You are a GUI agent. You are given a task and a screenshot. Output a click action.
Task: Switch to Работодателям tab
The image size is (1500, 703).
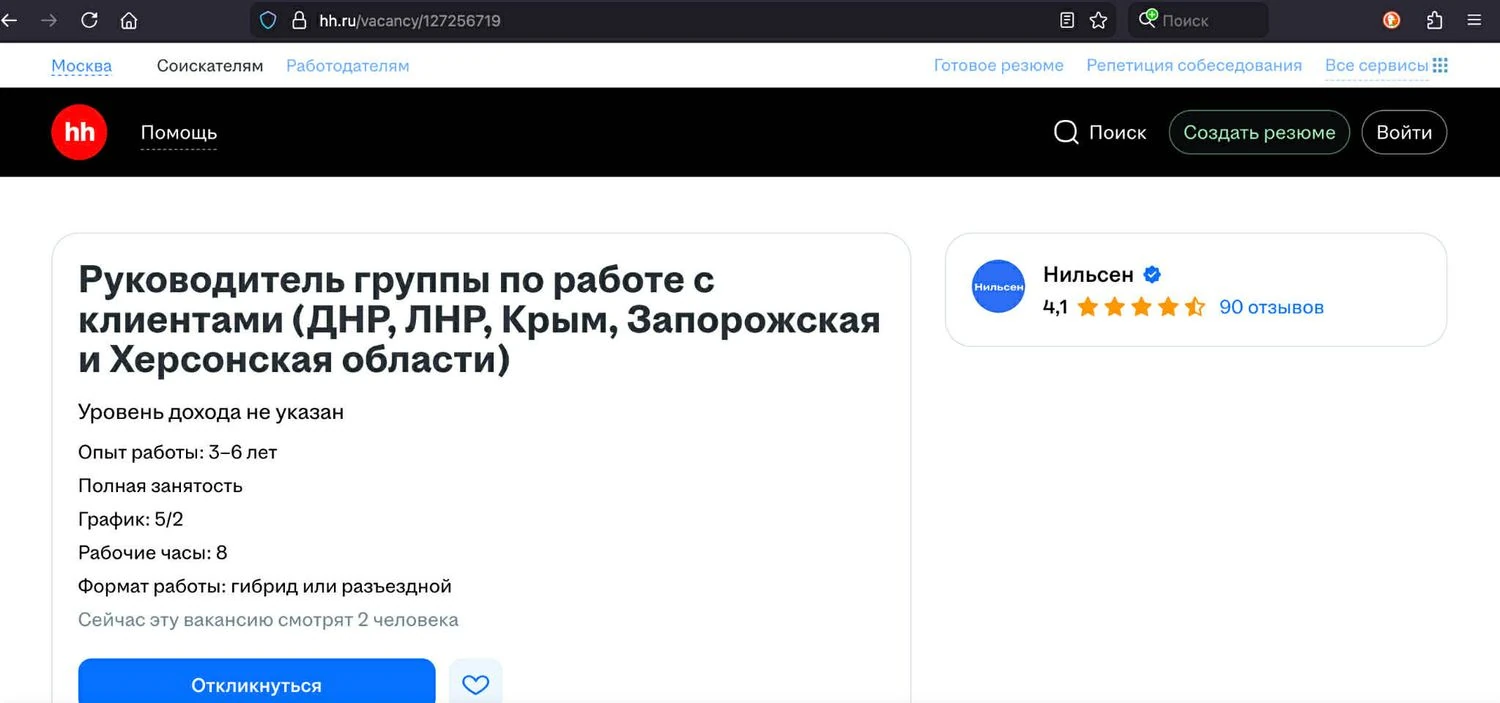[347, 66]
